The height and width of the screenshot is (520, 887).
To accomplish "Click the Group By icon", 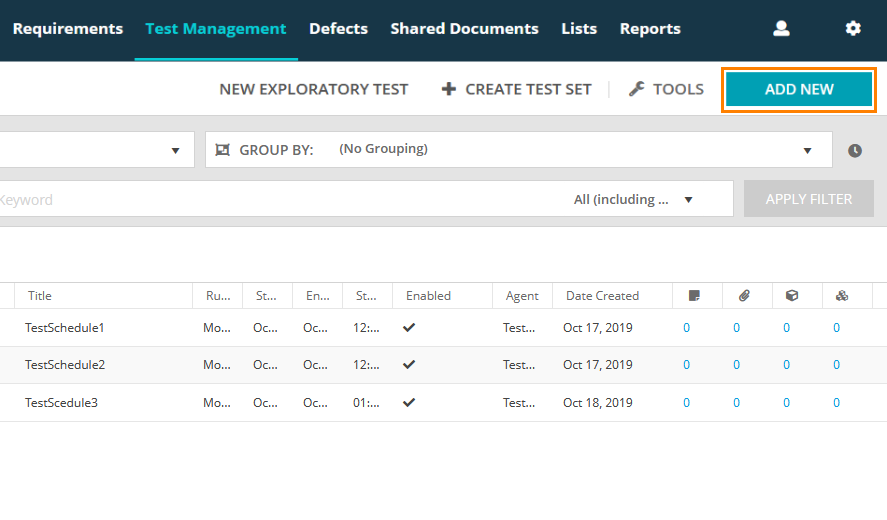I will point(222,150).
